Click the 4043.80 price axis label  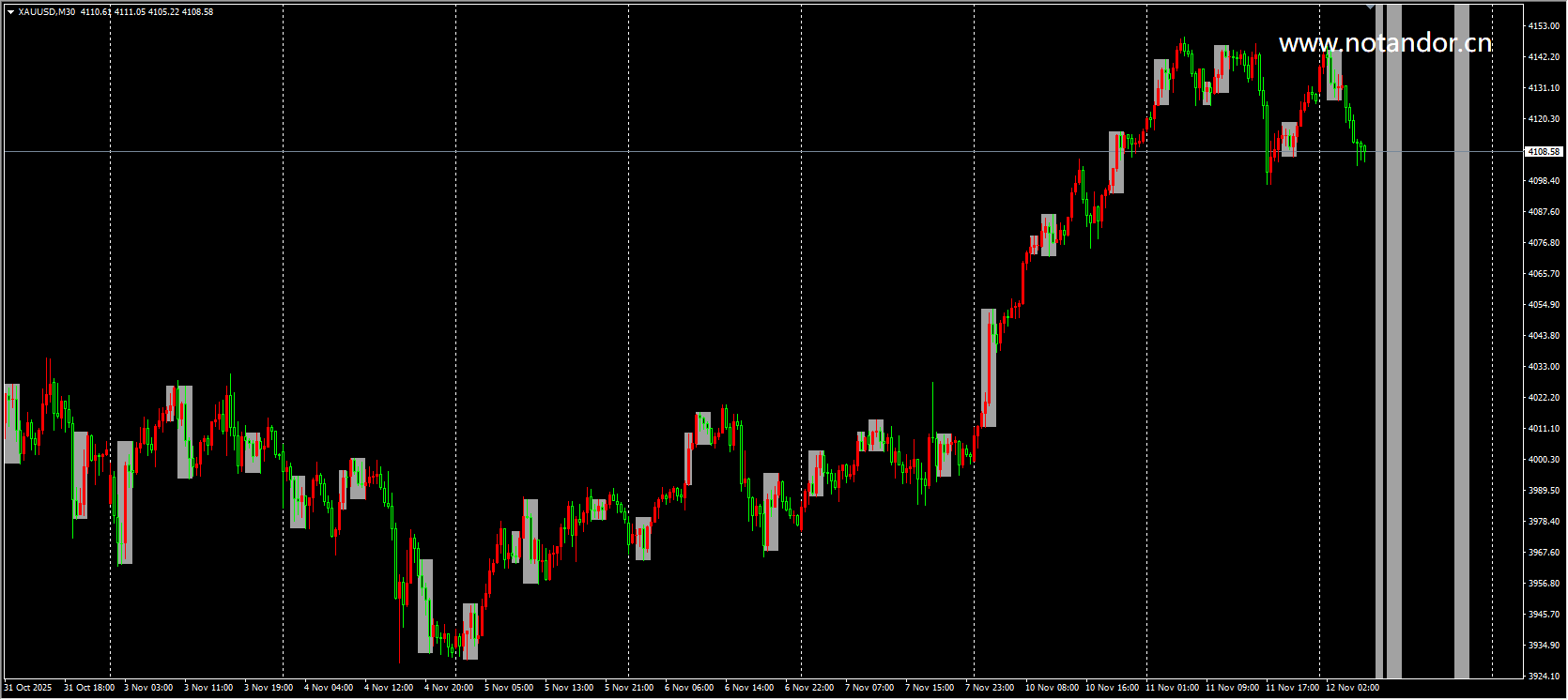click(x=1544, y=336)
